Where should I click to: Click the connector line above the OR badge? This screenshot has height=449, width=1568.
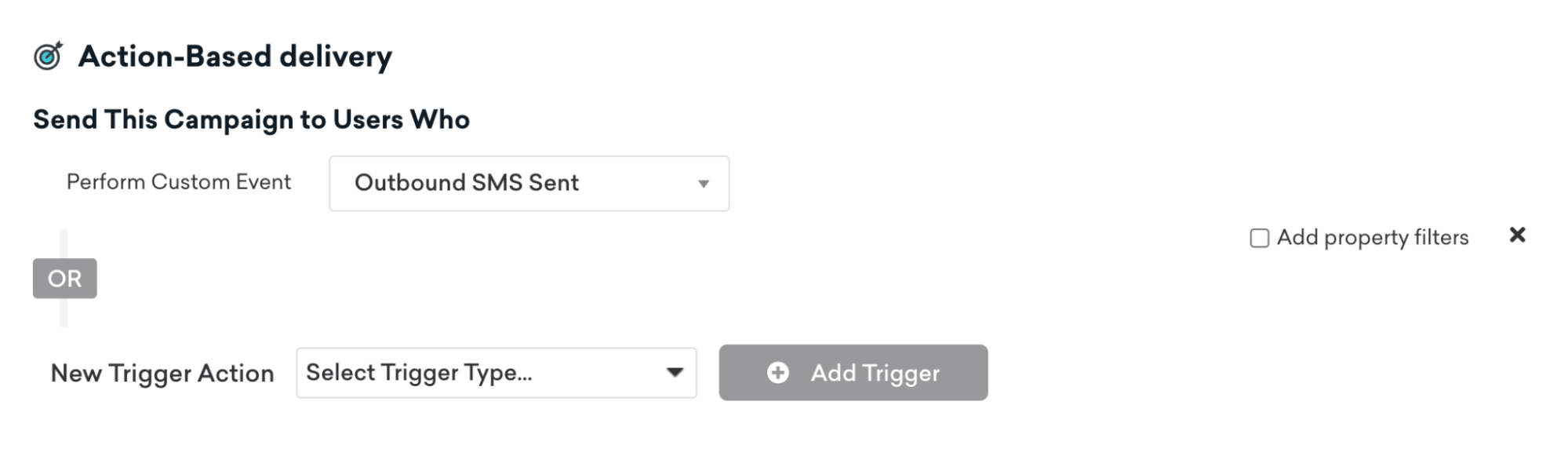(64, 243)
